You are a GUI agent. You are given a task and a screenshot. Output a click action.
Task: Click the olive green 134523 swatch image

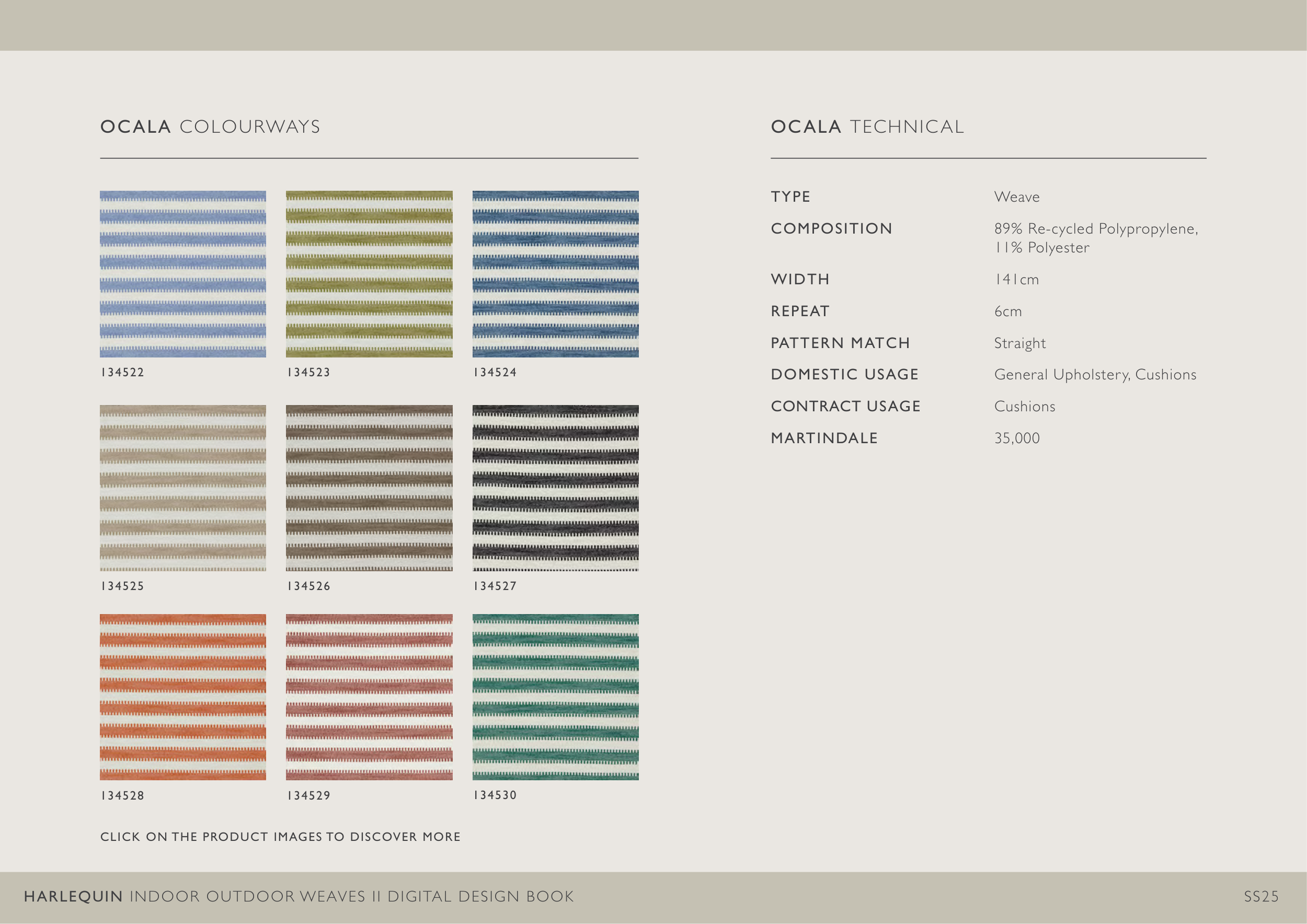tap(369, 274)
